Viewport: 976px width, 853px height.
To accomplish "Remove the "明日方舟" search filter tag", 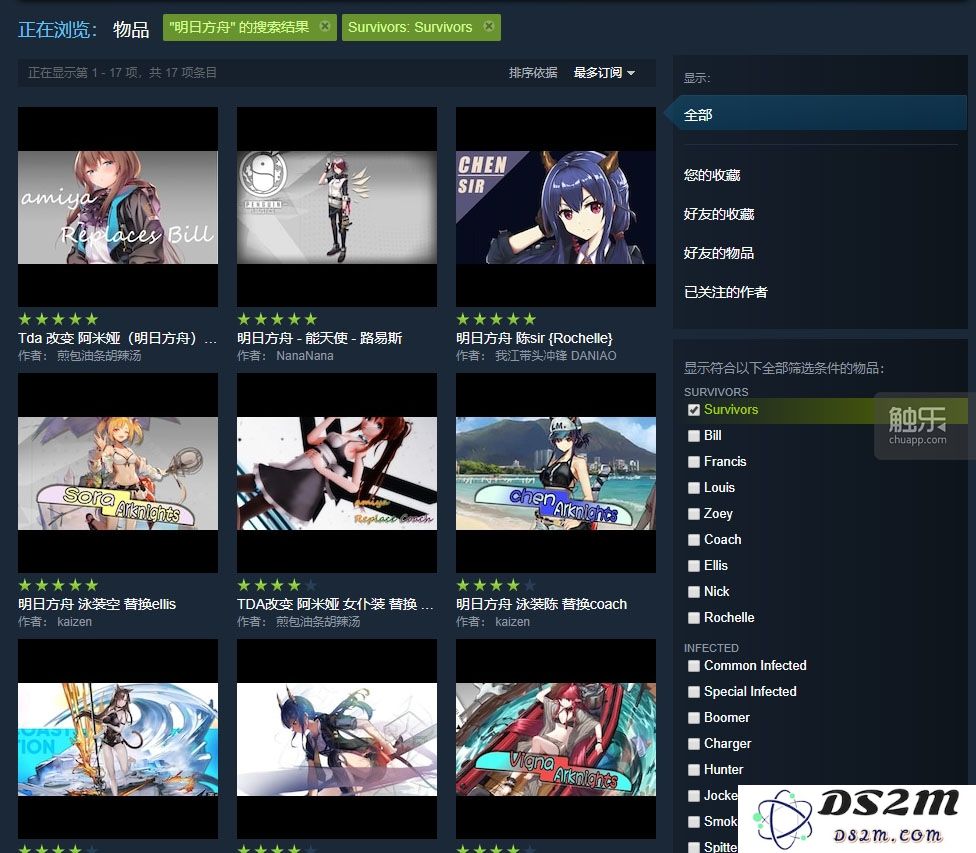I will [325, 26].
